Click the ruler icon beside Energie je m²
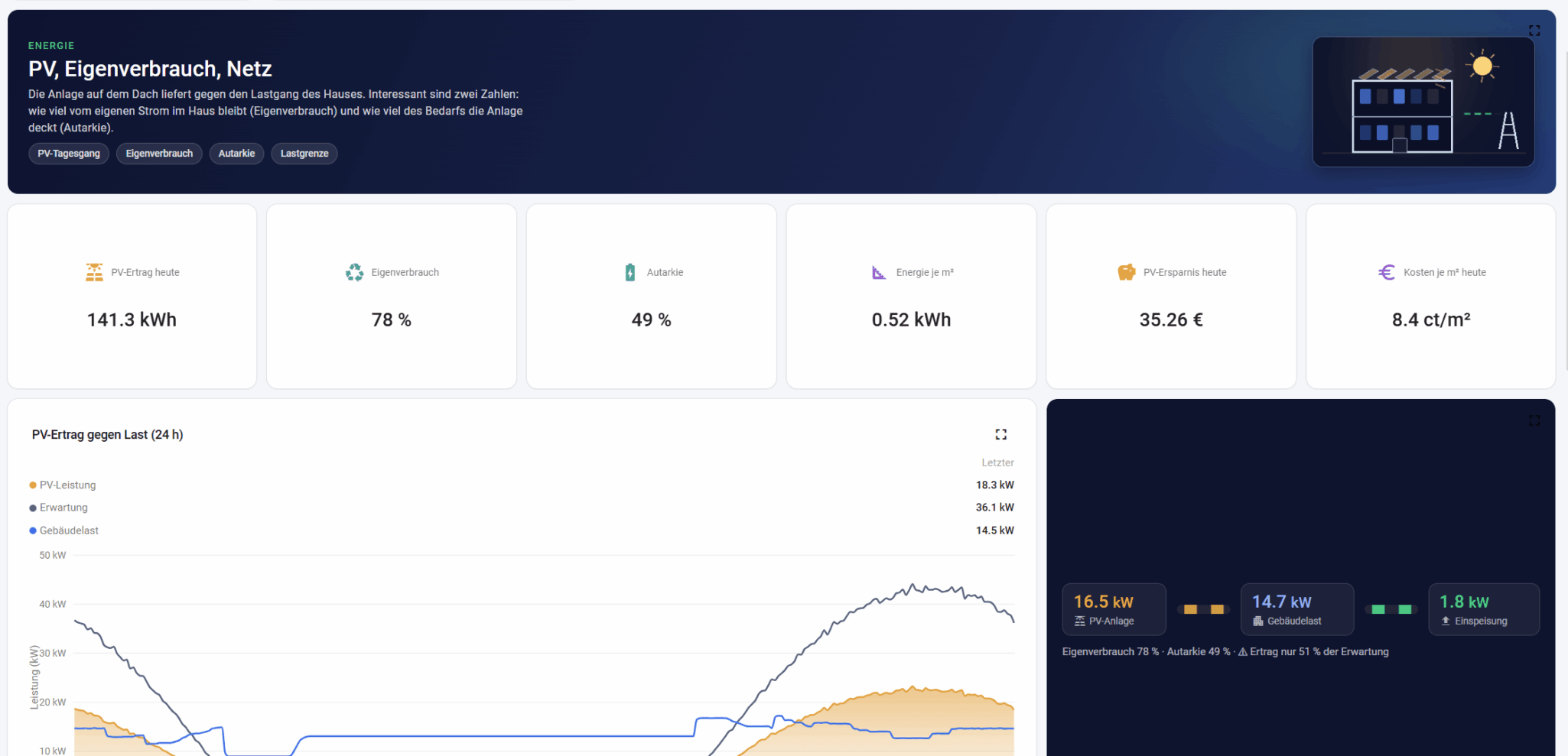The height and width of the screenshot is (756, 1568). tap(879, 272)
